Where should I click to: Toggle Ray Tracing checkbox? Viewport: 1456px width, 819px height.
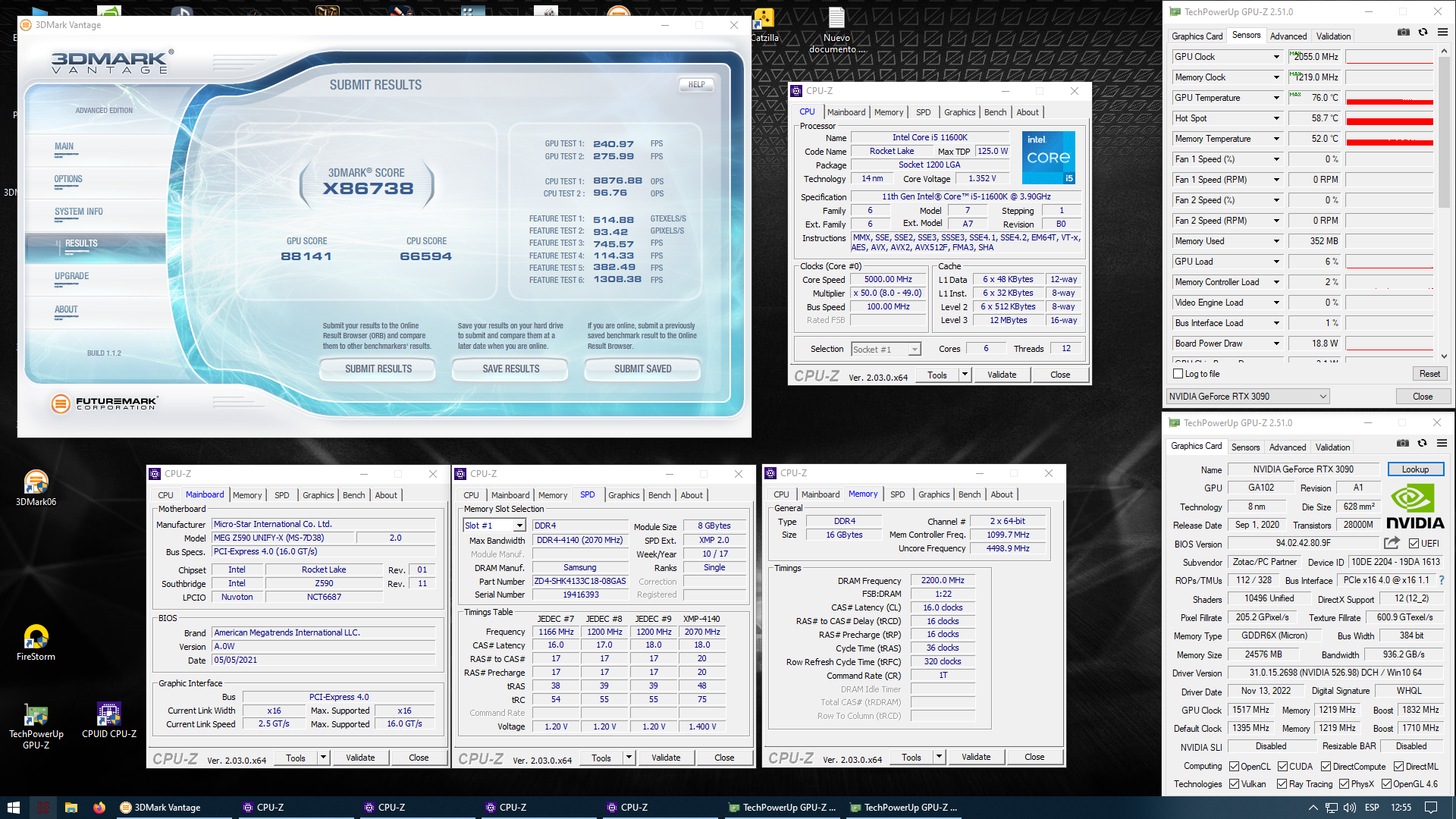coord(1282,784)
